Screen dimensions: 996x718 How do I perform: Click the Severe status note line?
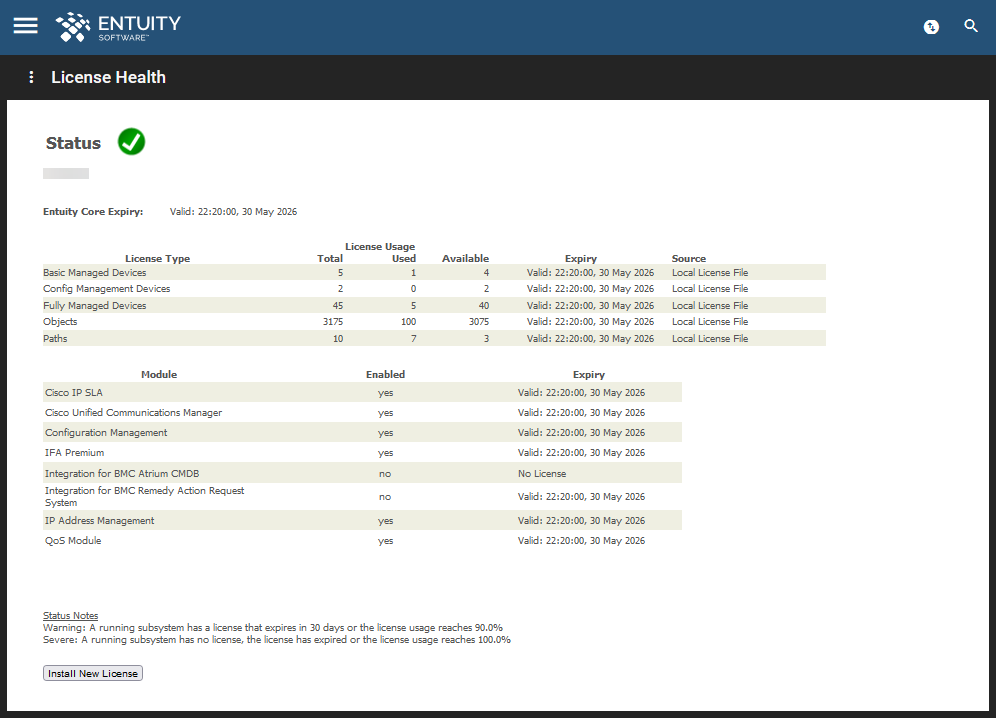pyautogui.click(x=277, y=640)
